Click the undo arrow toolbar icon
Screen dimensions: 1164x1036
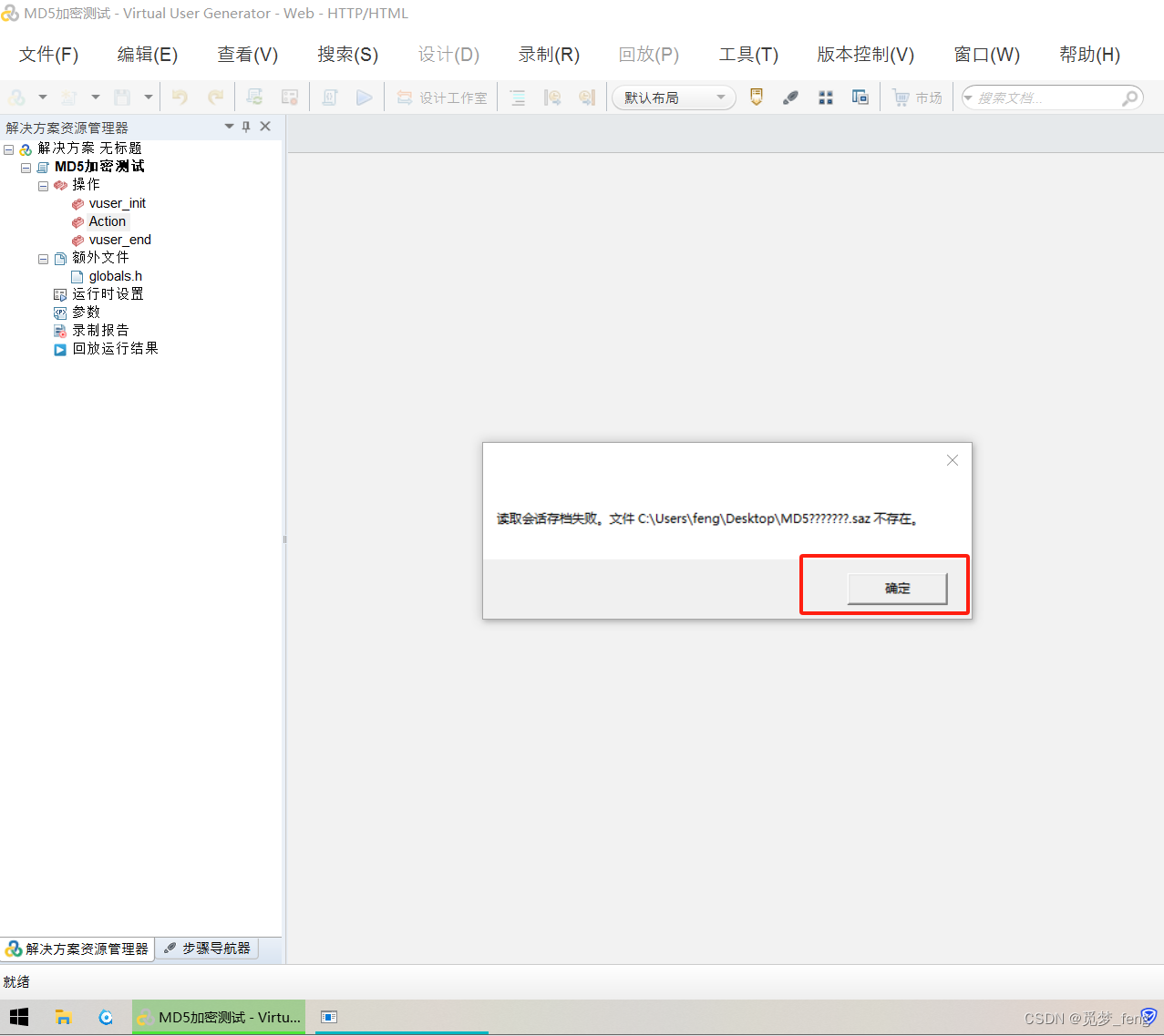(180, 97)
